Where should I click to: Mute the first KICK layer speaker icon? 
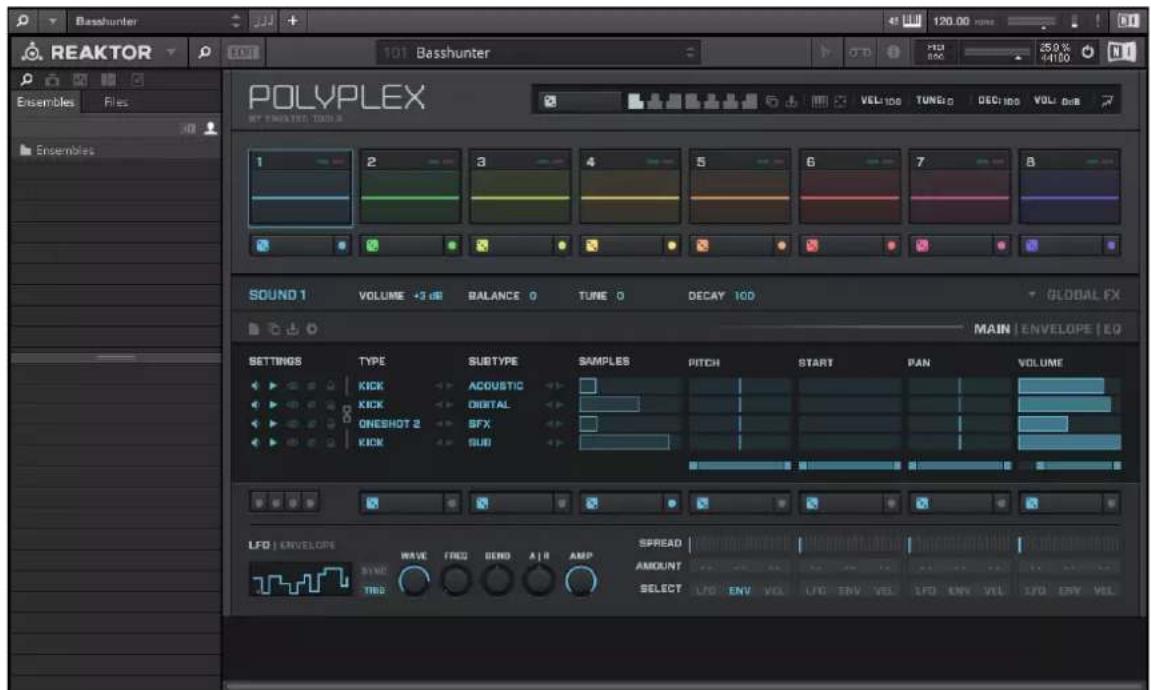(255, 386)
